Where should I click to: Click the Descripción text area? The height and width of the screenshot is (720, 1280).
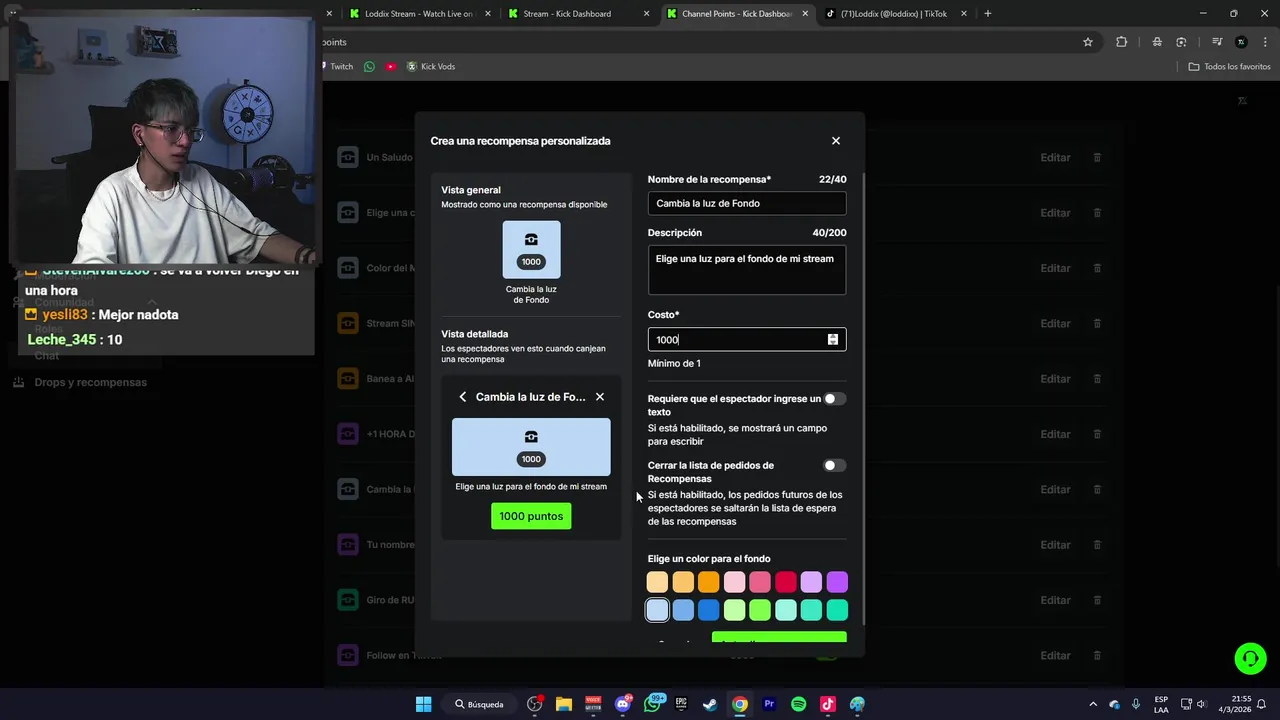tap(747, 270)
